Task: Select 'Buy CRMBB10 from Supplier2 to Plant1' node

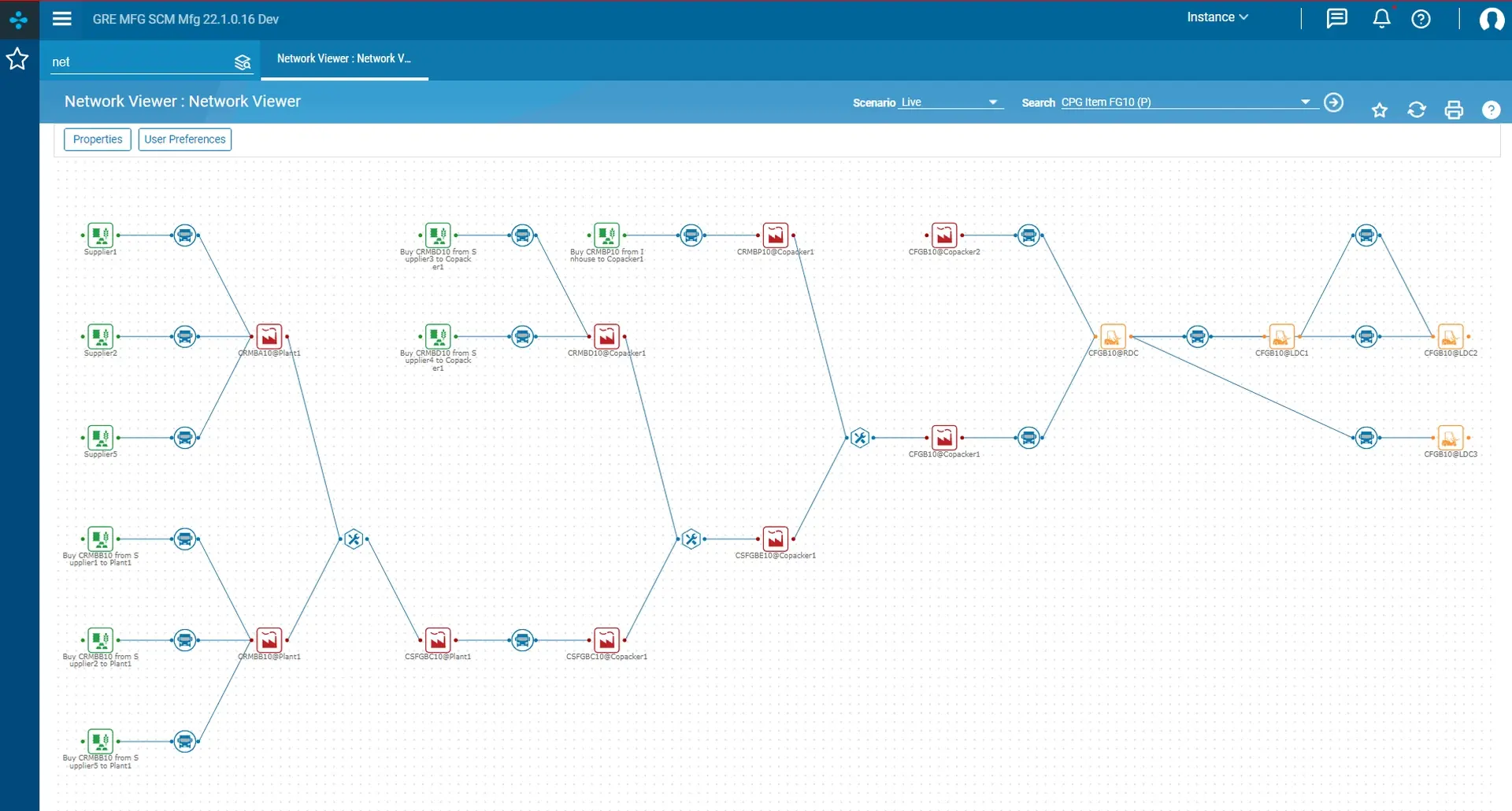Action: click(x=101, y=640)
